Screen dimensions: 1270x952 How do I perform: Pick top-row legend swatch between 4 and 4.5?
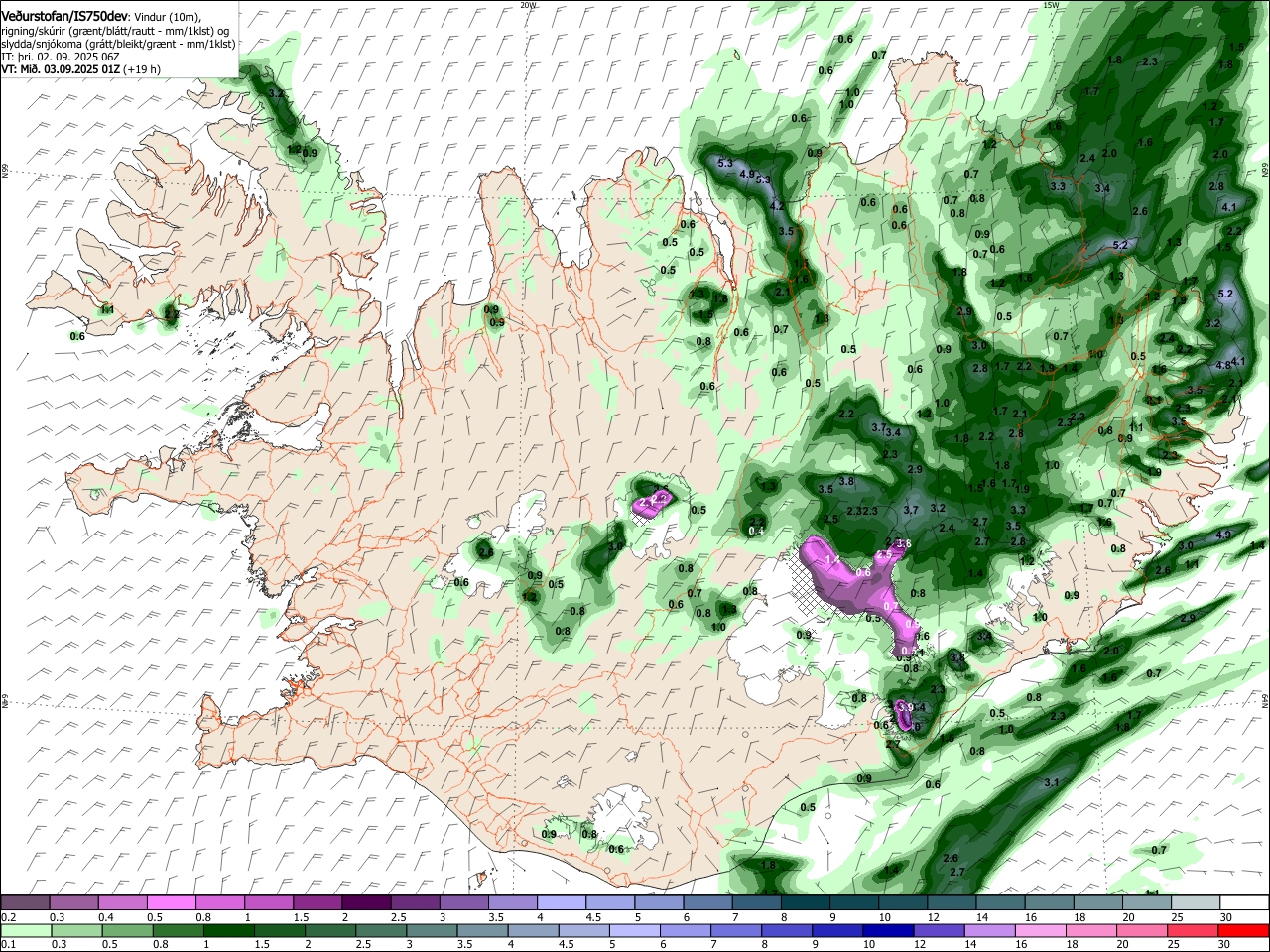[x=562, y=902]
